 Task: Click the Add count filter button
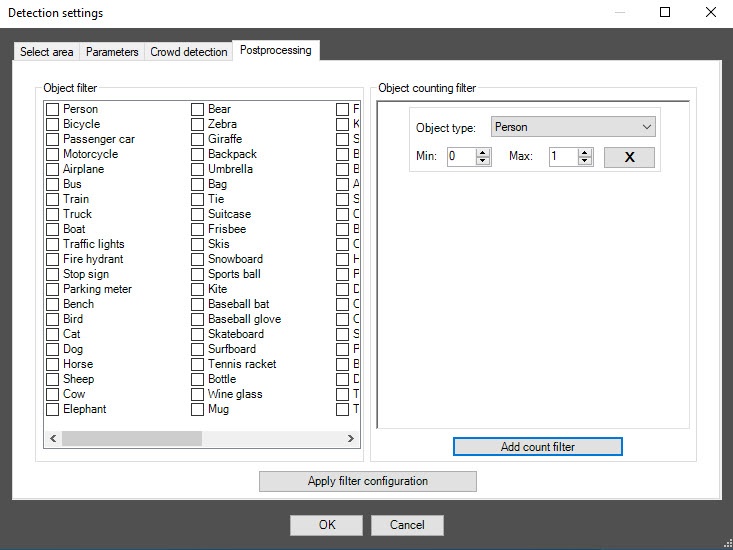point(537,447)
